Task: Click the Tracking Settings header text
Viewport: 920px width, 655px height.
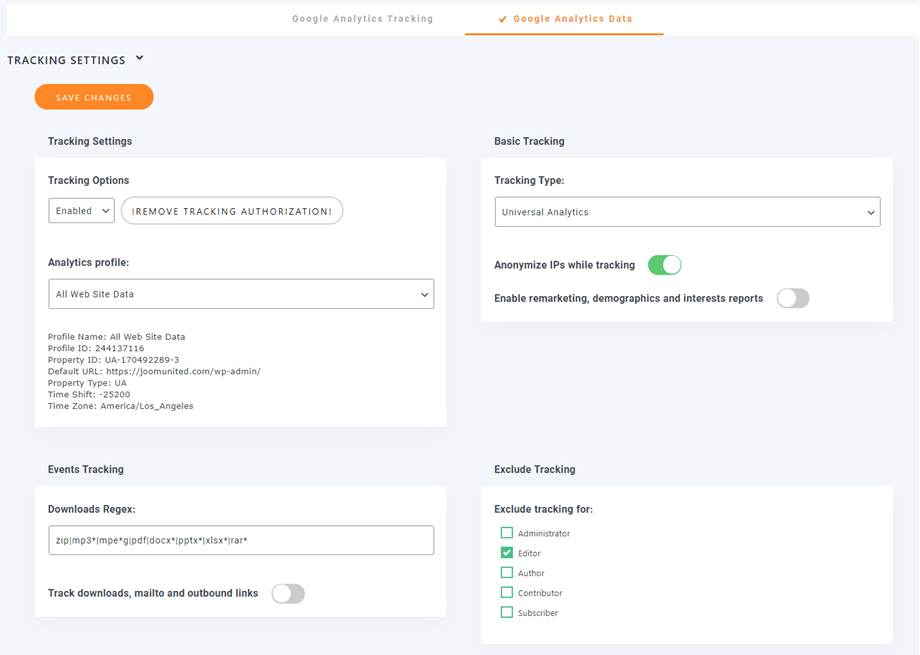Action: [66, 60]
